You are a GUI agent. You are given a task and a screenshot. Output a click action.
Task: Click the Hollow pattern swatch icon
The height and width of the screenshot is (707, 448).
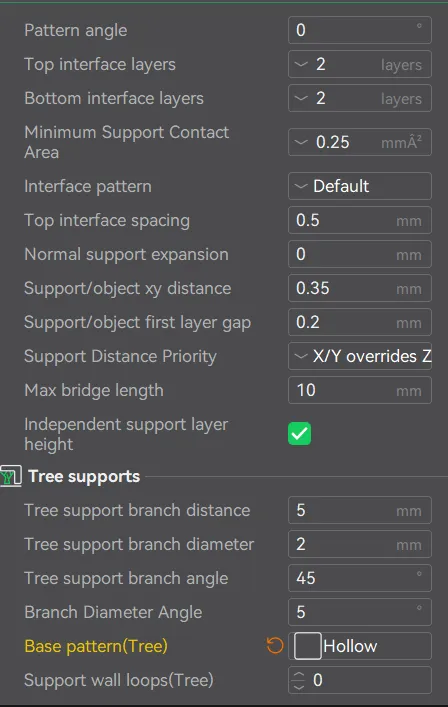(308, 646)
